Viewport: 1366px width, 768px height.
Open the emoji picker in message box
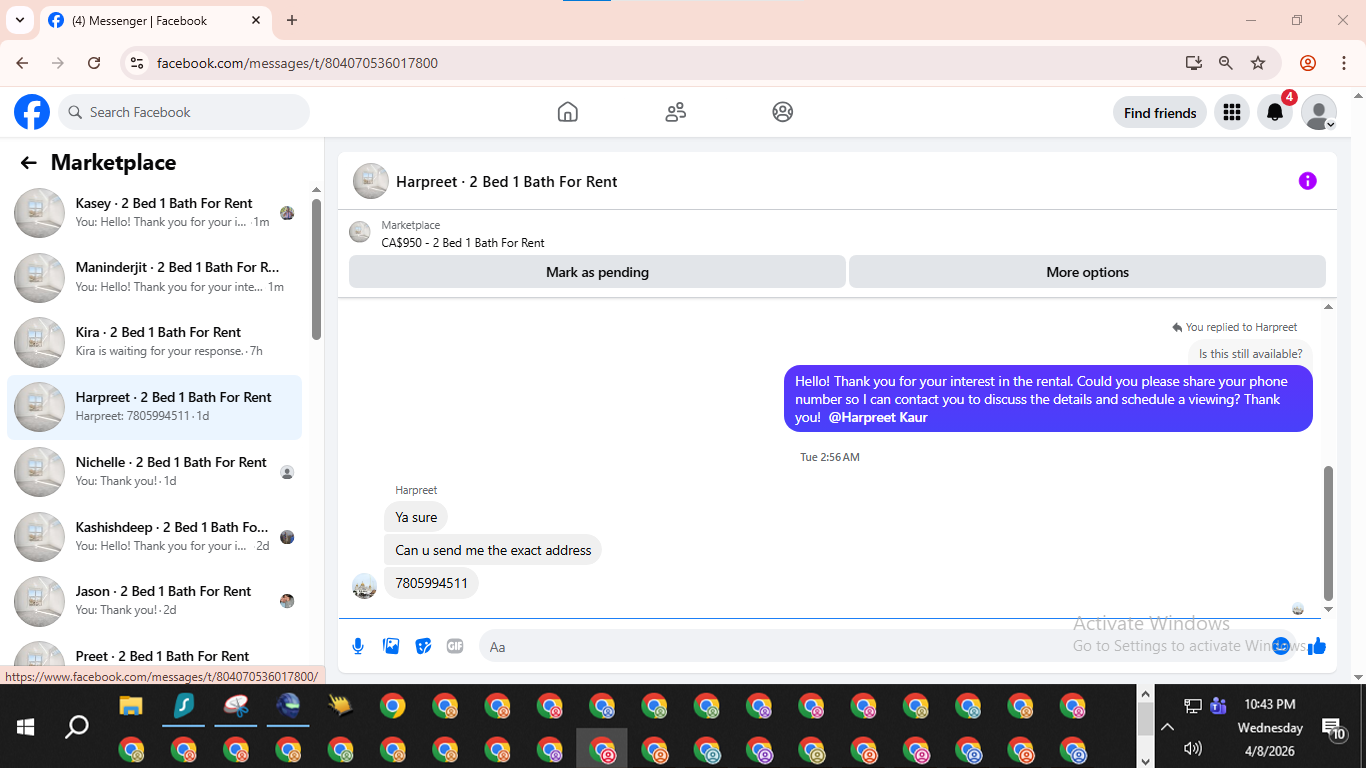[1281, 646]
